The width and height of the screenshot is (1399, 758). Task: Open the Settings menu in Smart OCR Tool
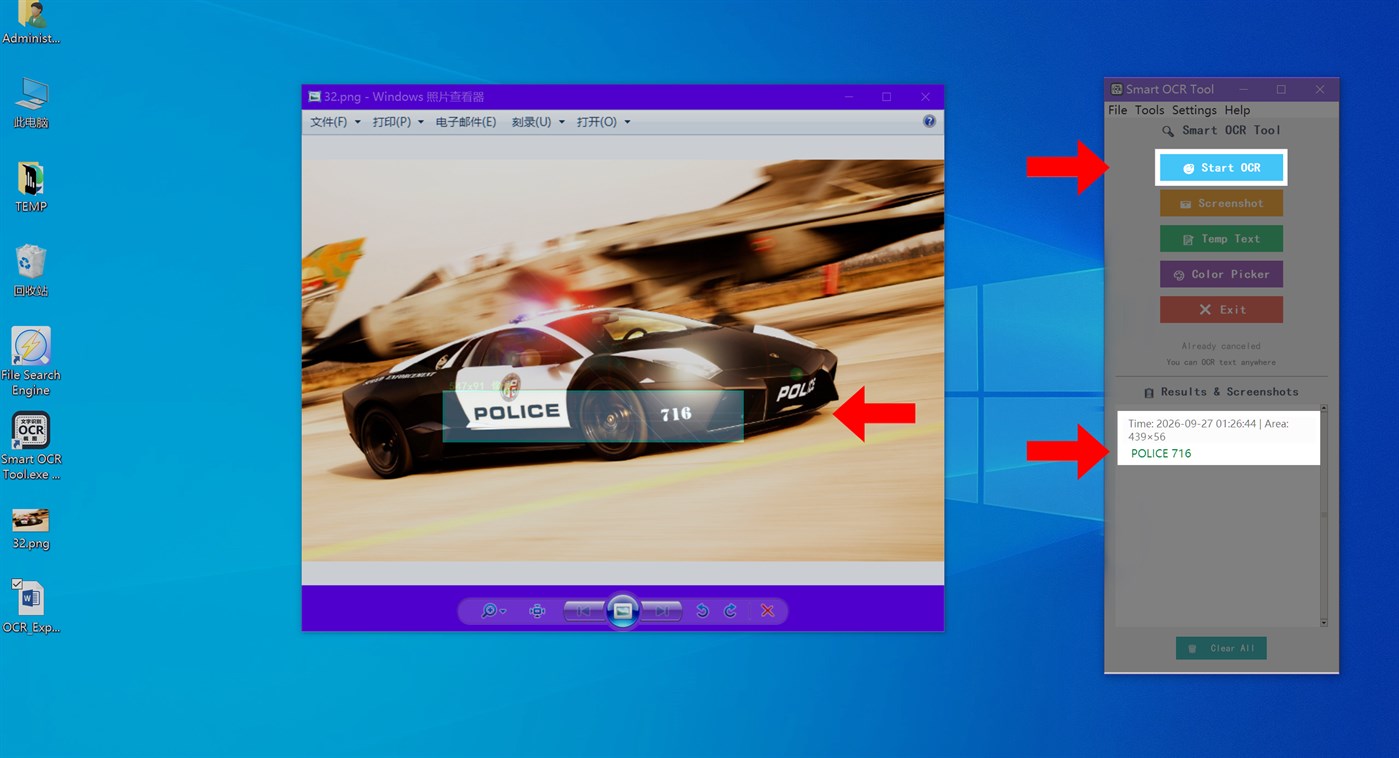1194,110
